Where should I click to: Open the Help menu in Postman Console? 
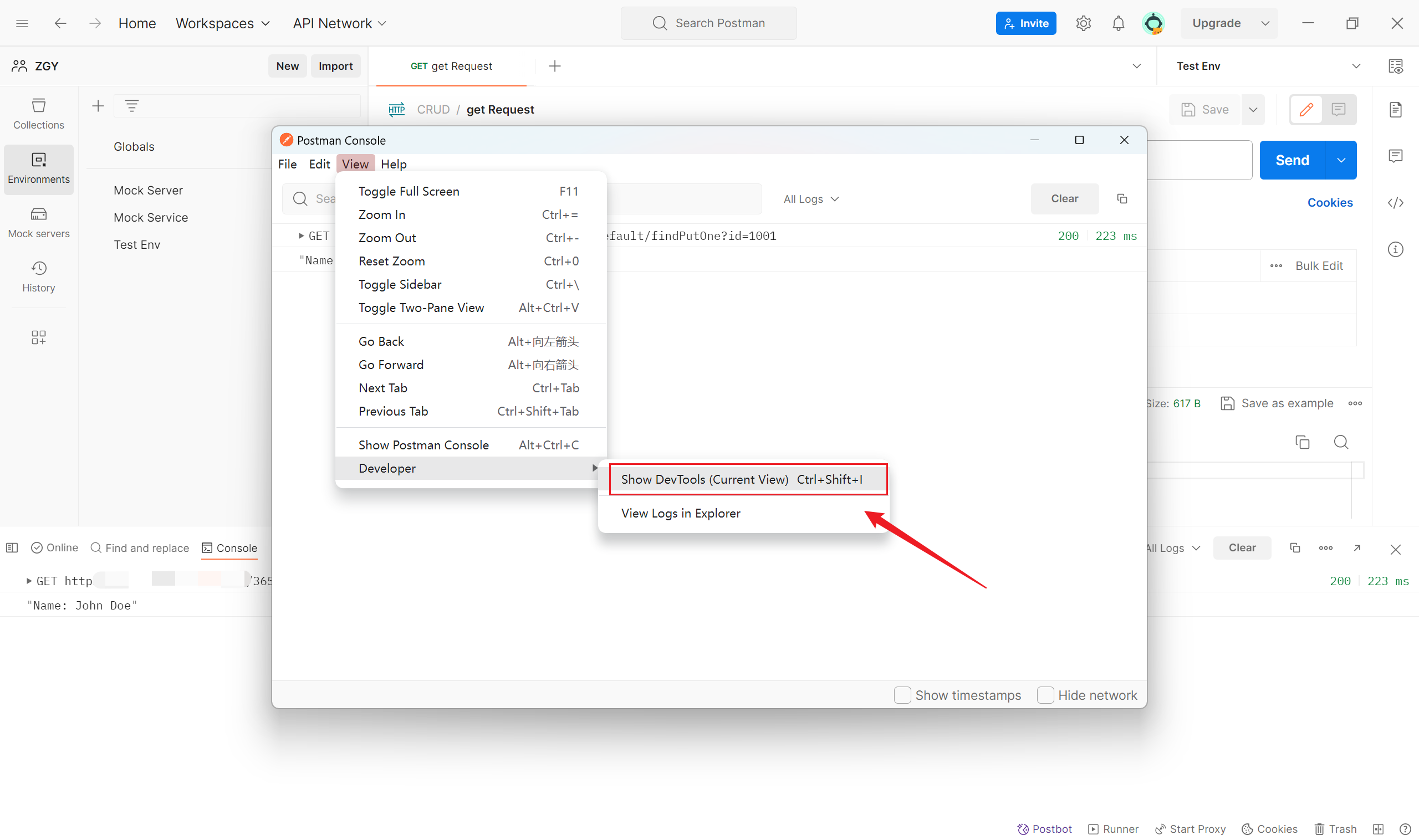coord(394,164)
